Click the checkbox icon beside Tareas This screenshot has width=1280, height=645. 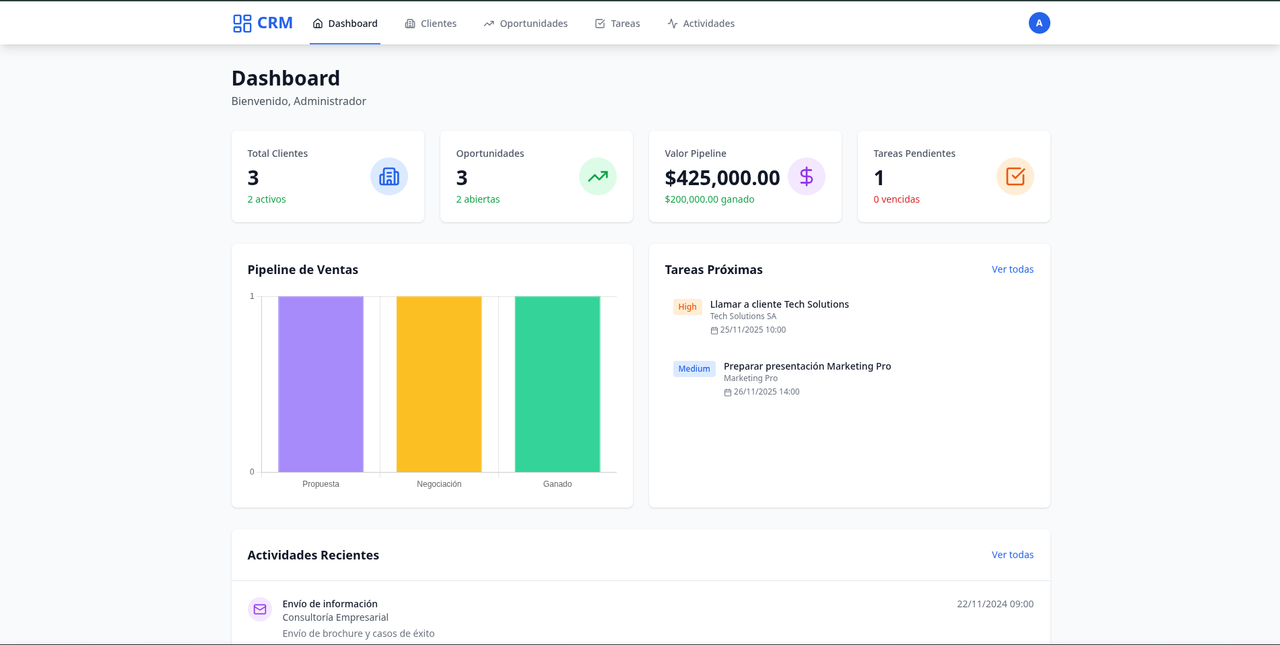click(x=600, y=23)
